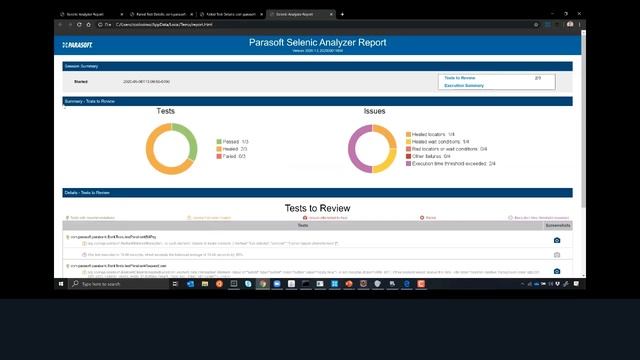This screenshot has height=360, width=640.
Task: Close the active Selenic Analyzer Report tab
Action: click(331, 14)
